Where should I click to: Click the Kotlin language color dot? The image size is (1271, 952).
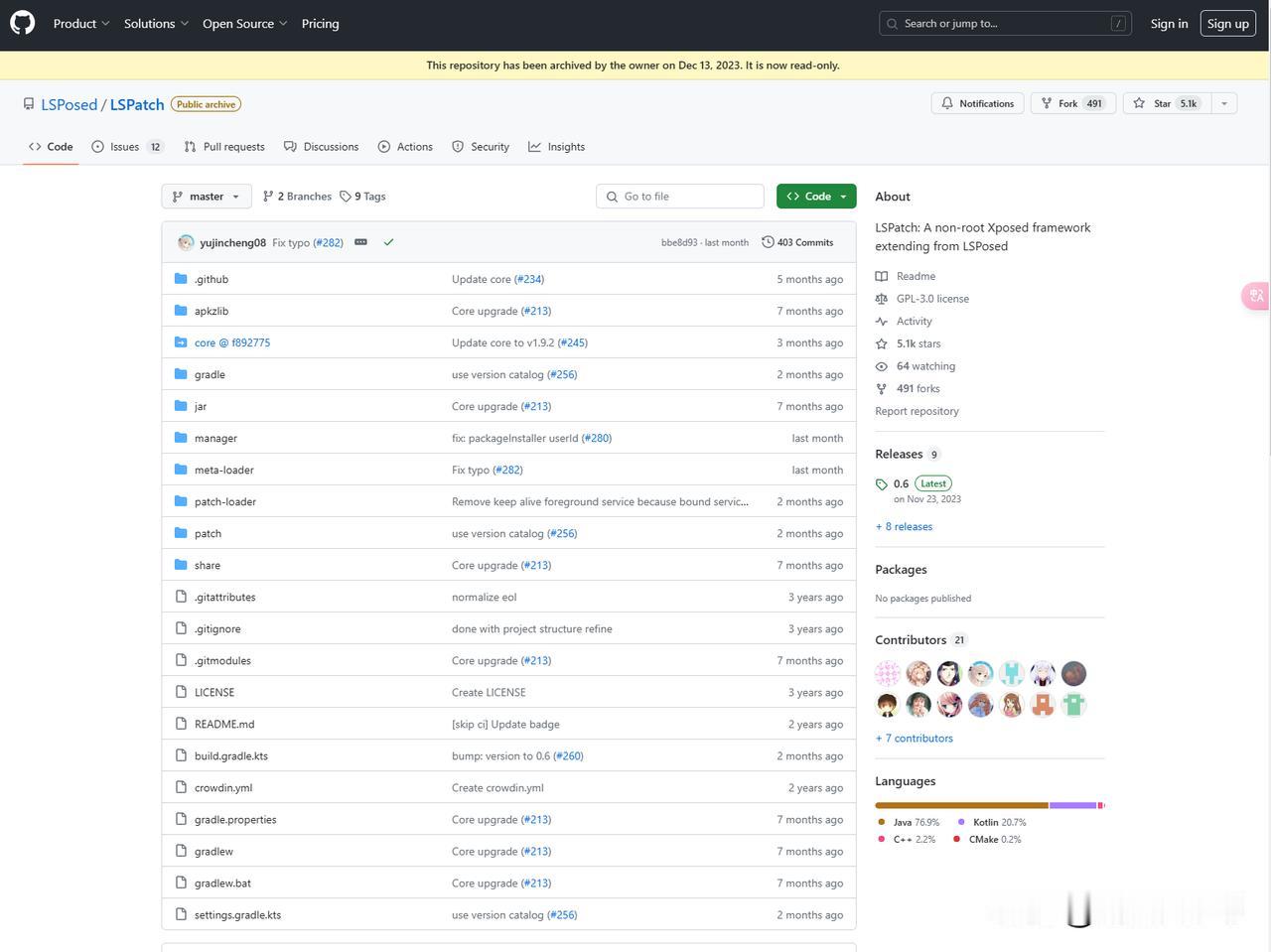961,822
